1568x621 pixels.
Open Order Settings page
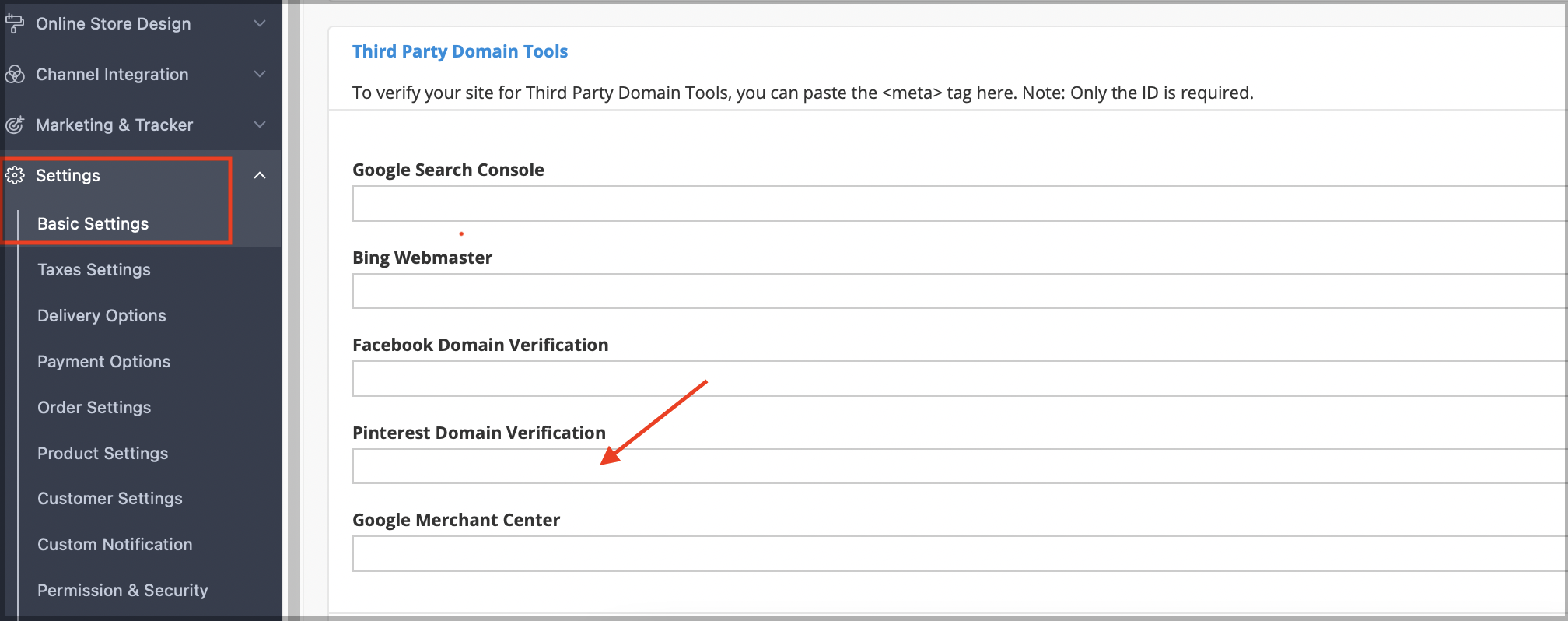point(94,407)
